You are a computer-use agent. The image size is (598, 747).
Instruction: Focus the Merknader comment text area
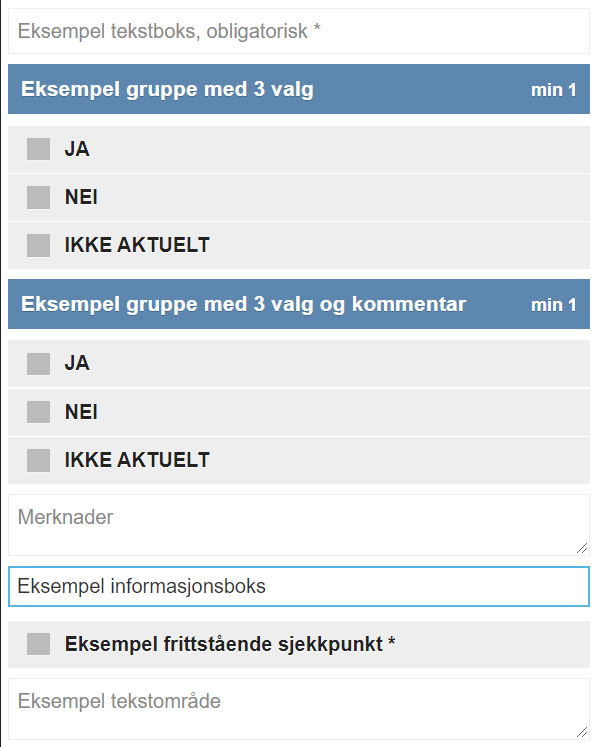point(299,525)
